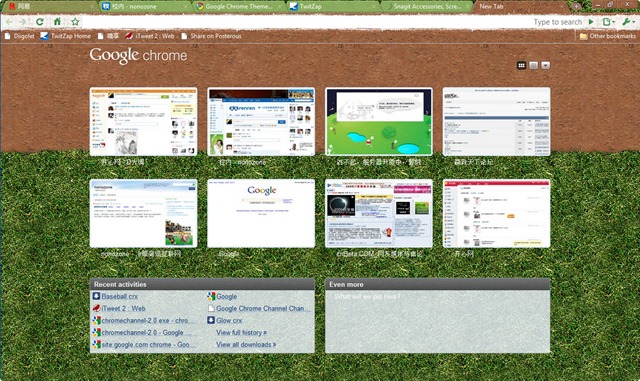This screenshot has width=640, height=381.
Task: Select the New Tab tab
Action: tap(520, 7)
